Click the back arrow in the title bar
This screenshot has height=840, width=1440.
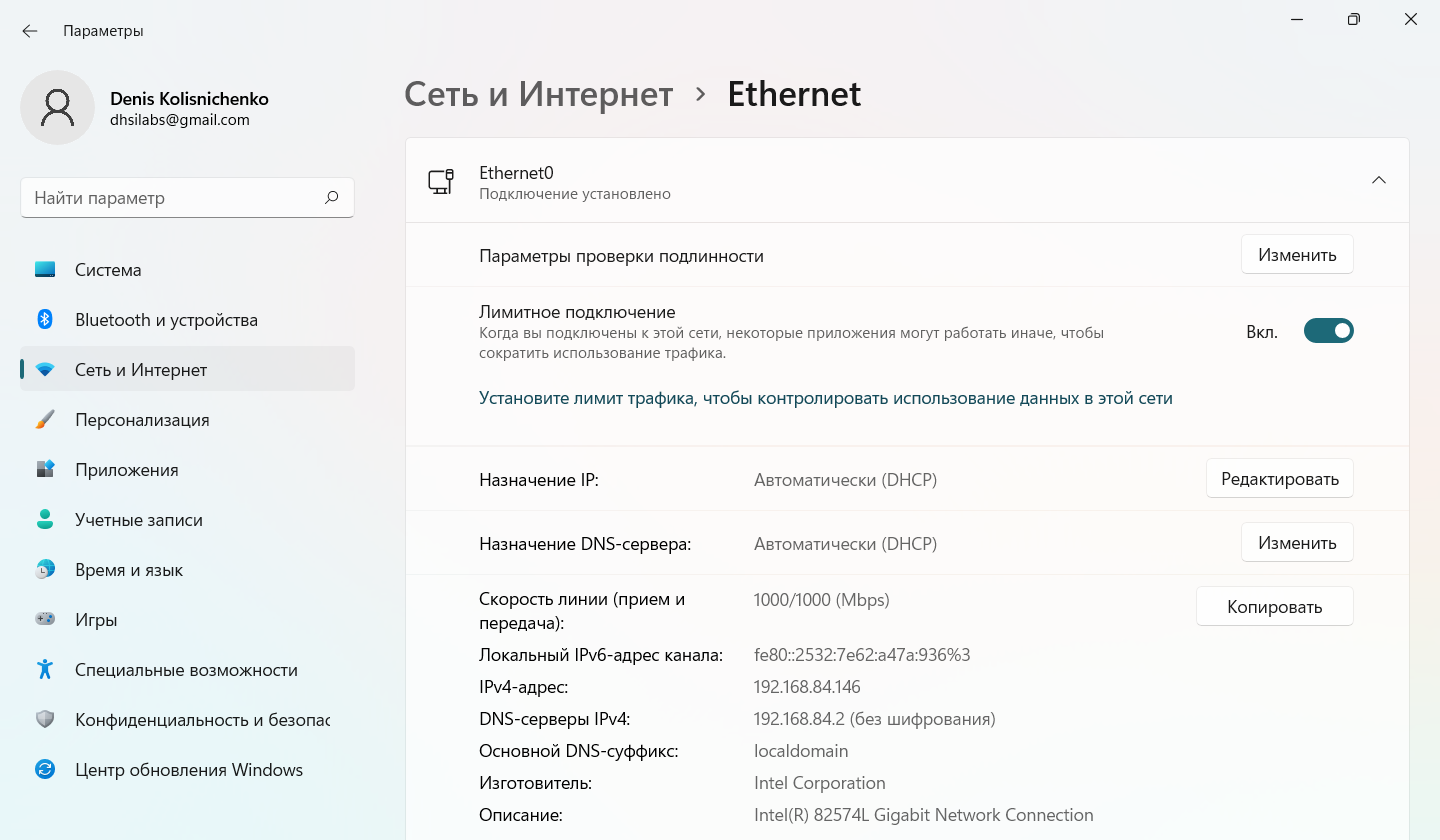click(x=30, y=31)
